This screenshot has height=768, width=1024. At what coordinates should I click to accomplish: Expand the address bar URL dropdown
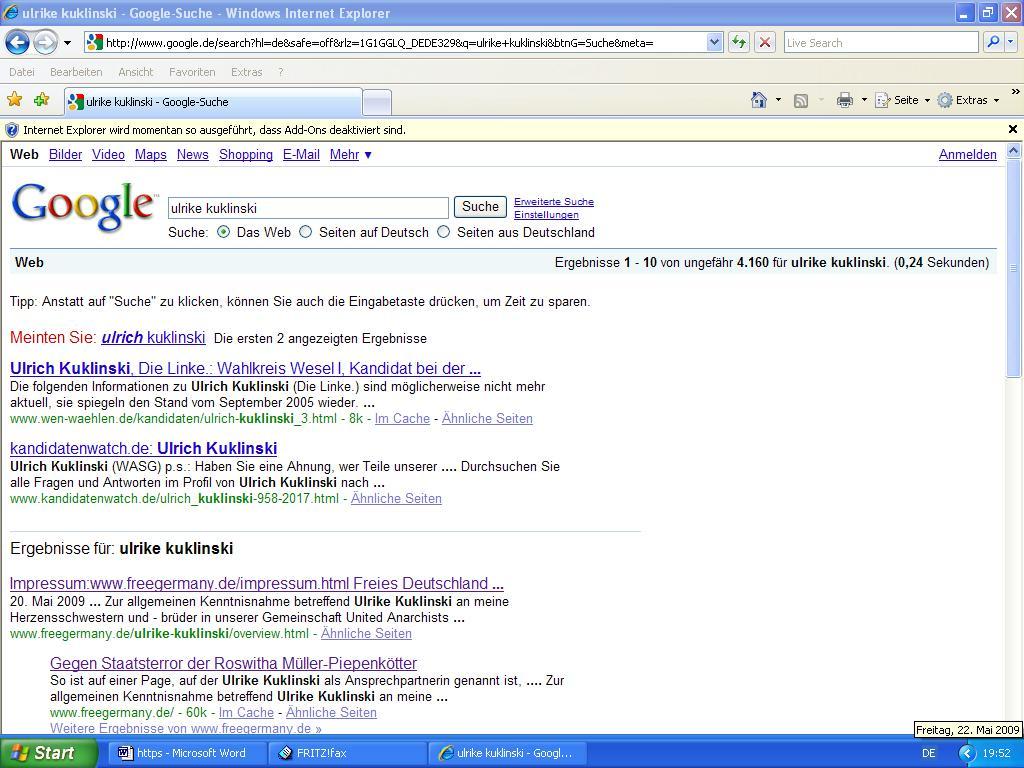click(714, 43)
